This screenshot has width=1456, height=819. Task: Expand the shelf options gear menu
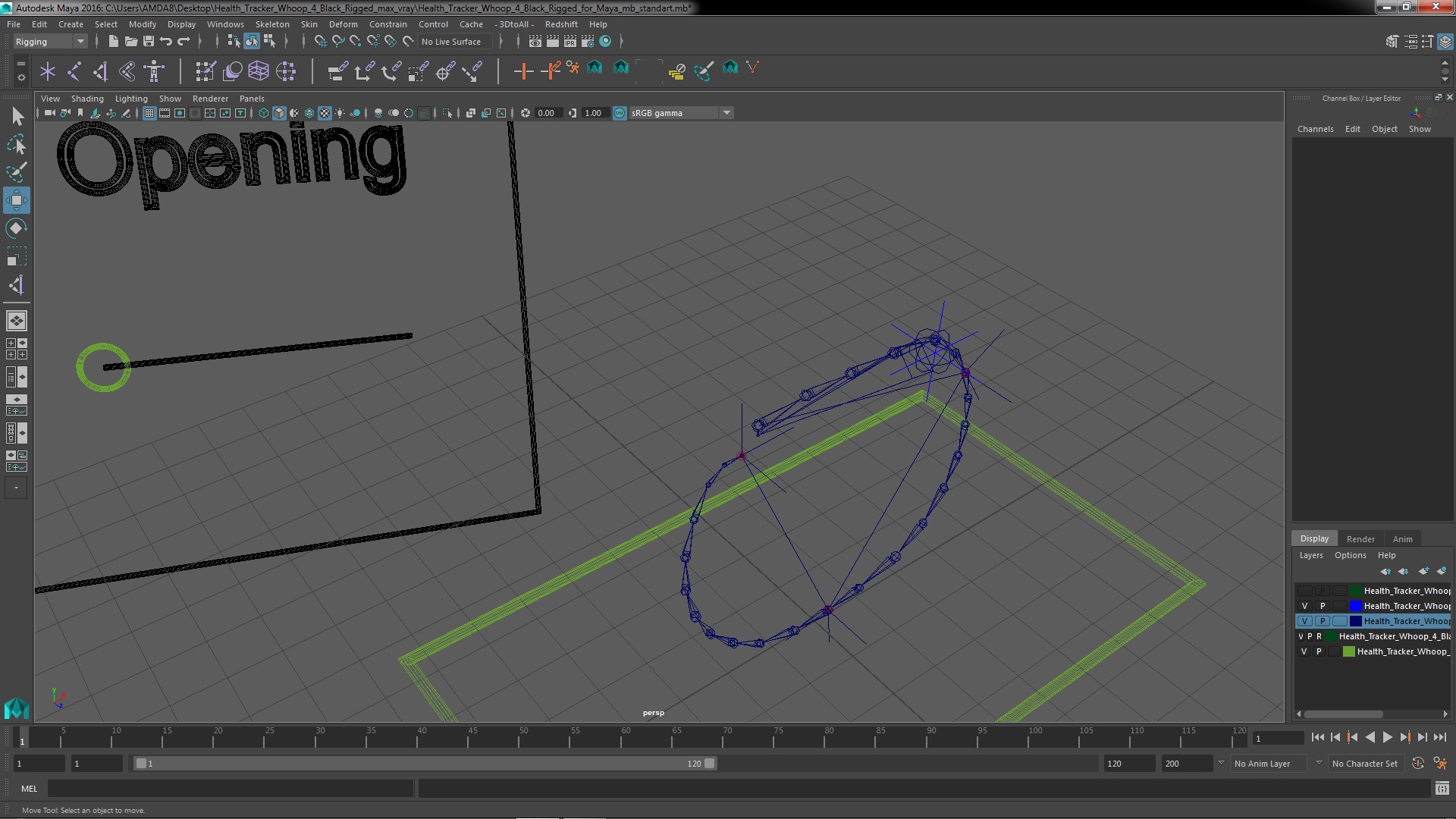click(20, 77)
